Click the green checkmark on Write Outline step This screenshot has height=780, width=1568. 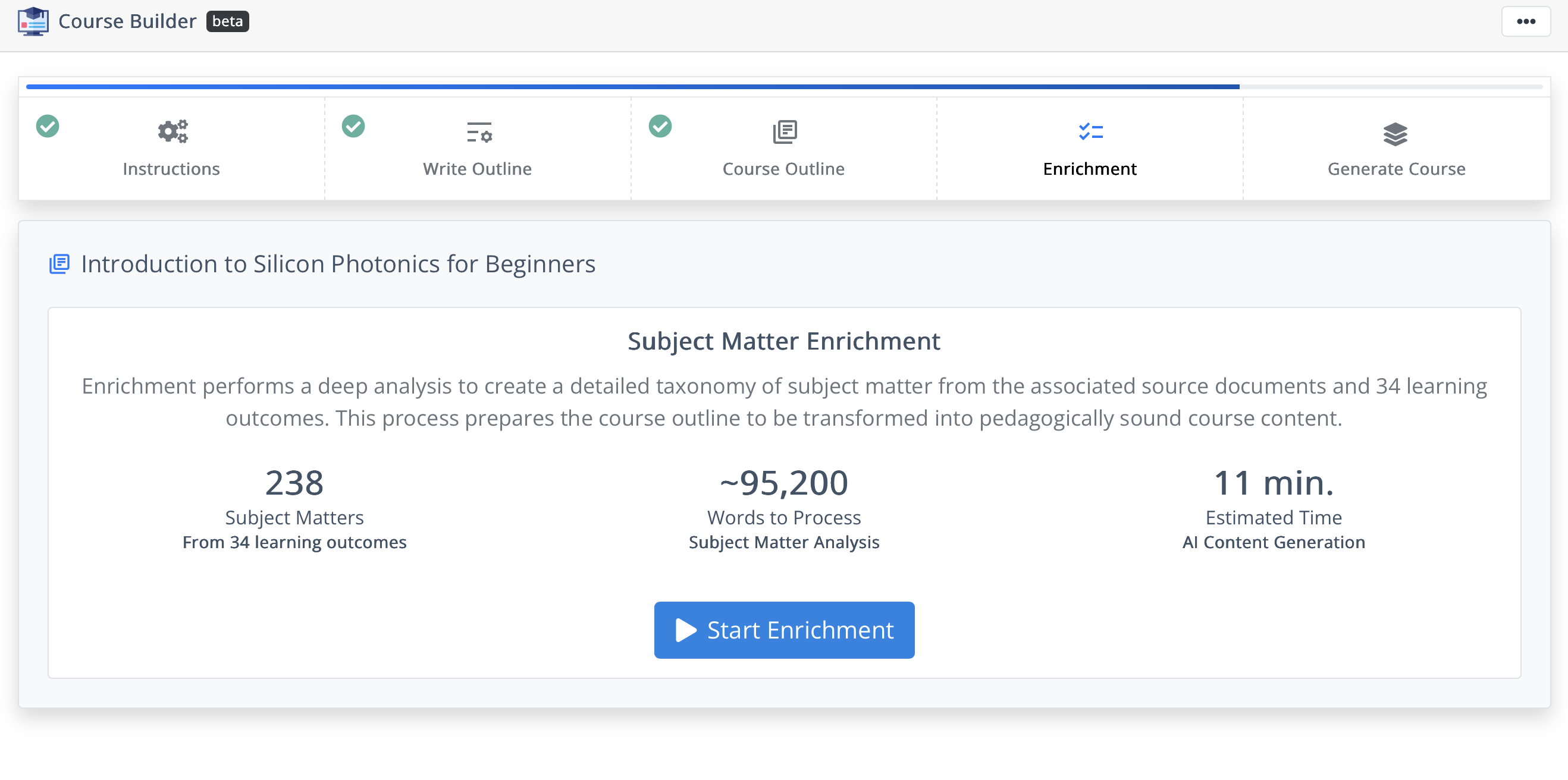point(353,127)
